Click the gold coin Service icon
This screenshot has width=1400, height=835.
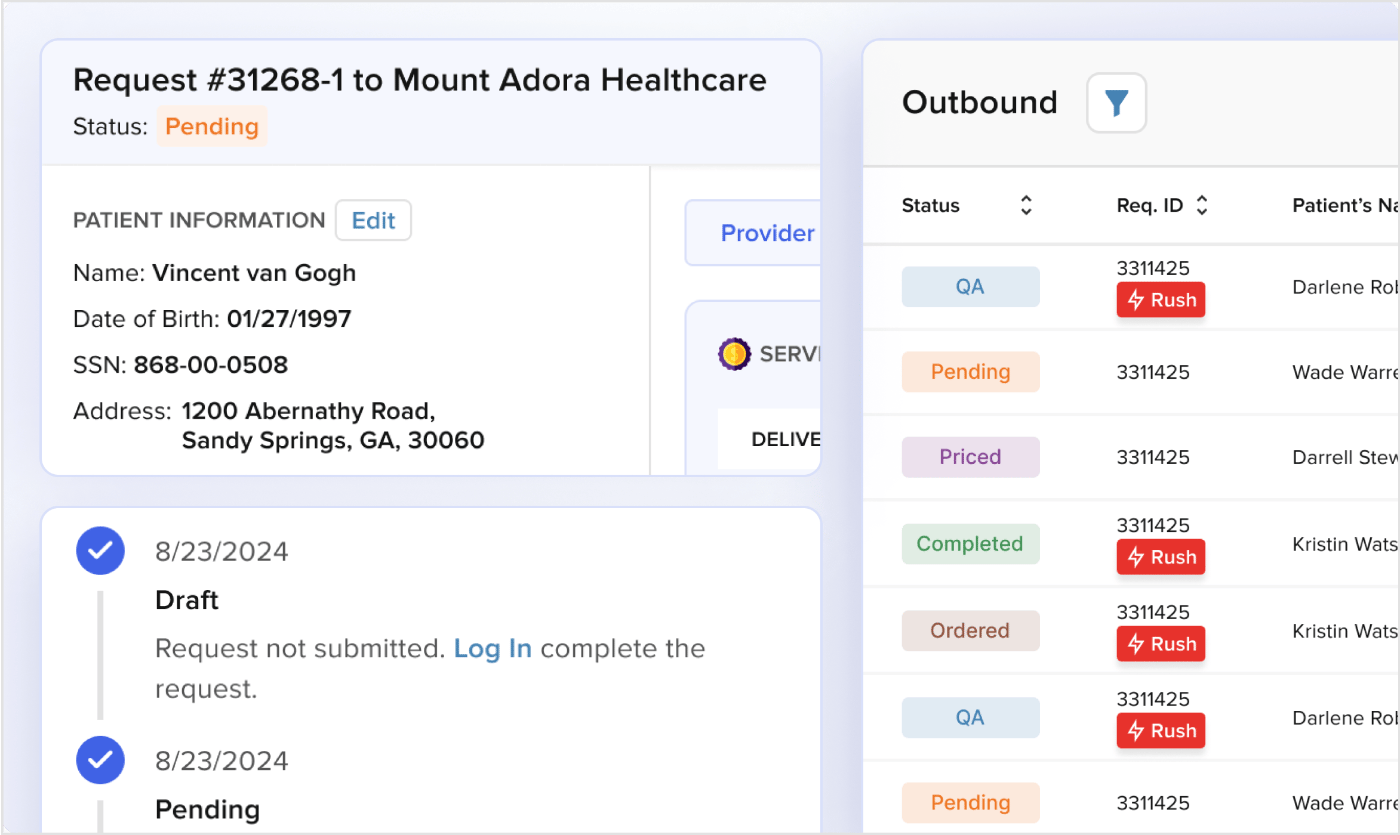pyautogui.click(x=734, y=354)
